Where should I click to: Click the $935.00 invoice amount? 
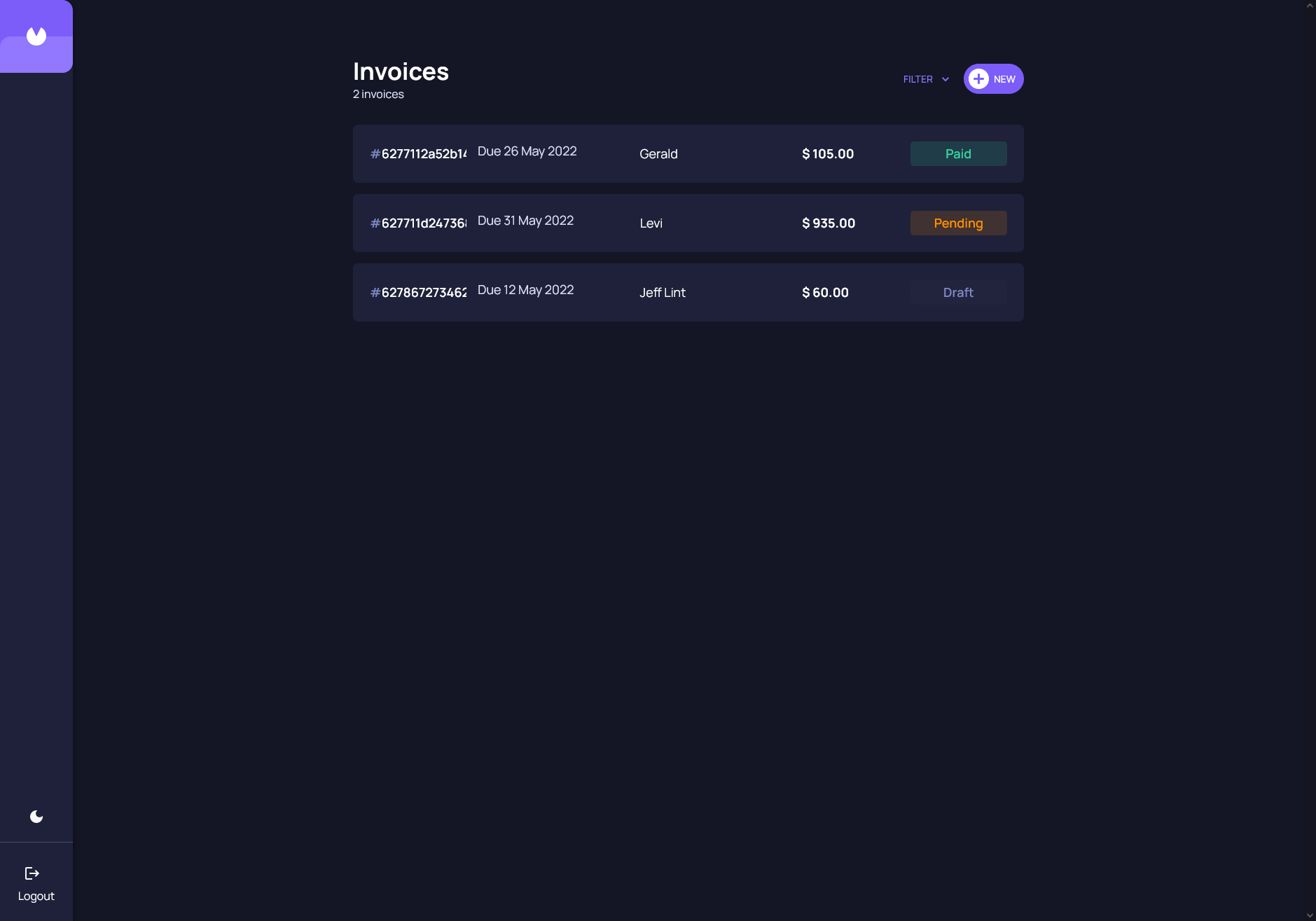[x=829, y=223]
